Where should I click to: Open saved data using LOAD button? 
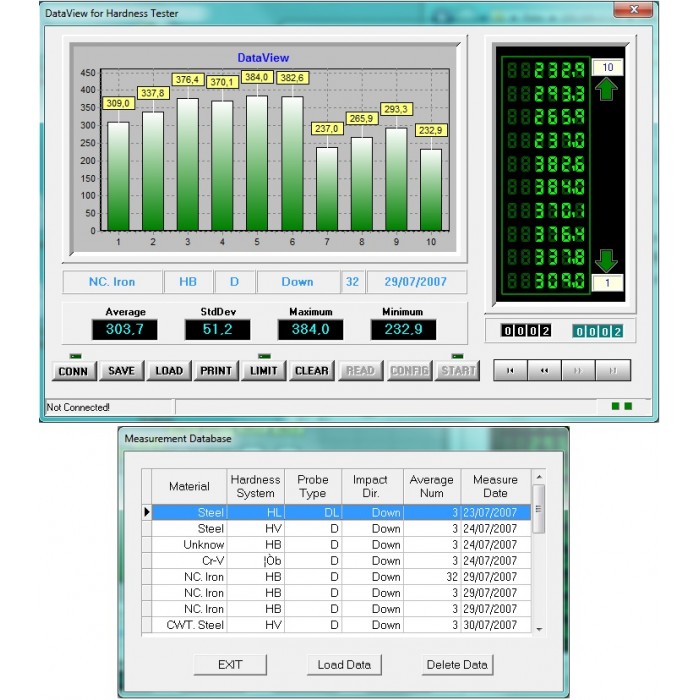(x=169, y=371)
